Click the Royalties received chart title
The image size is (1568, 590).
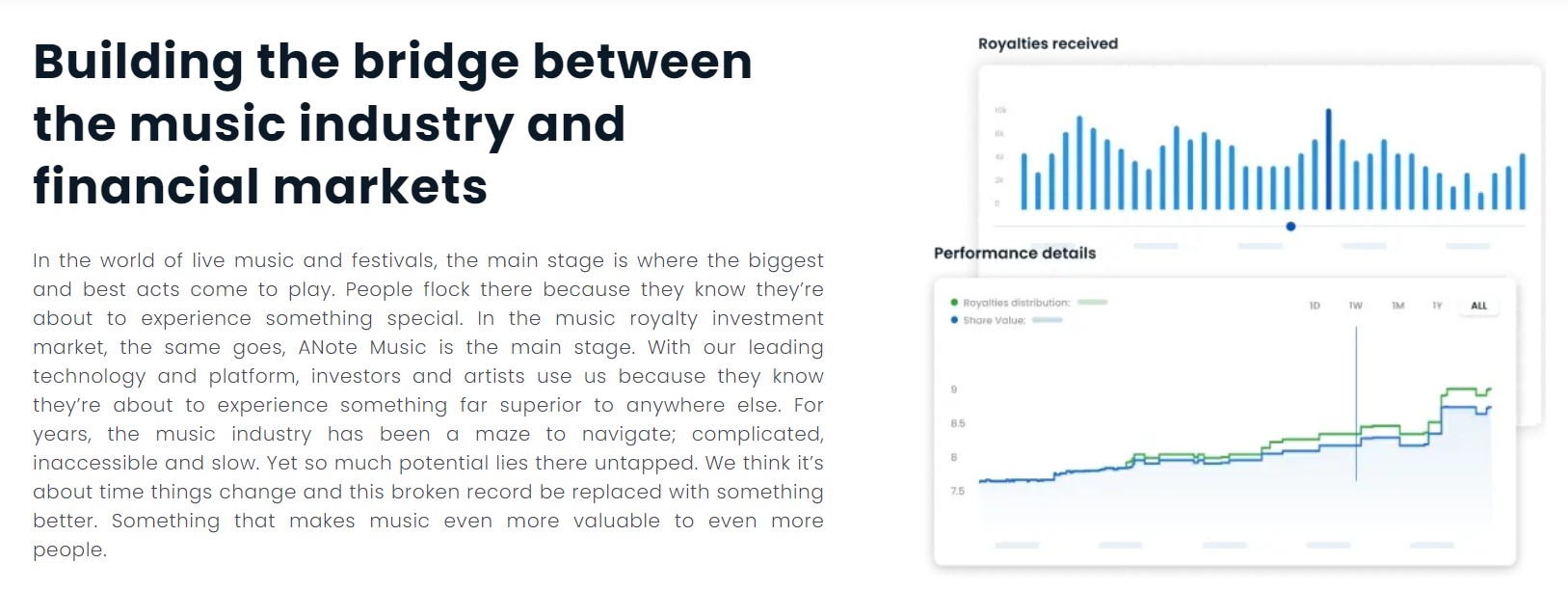coord(1048,43)
